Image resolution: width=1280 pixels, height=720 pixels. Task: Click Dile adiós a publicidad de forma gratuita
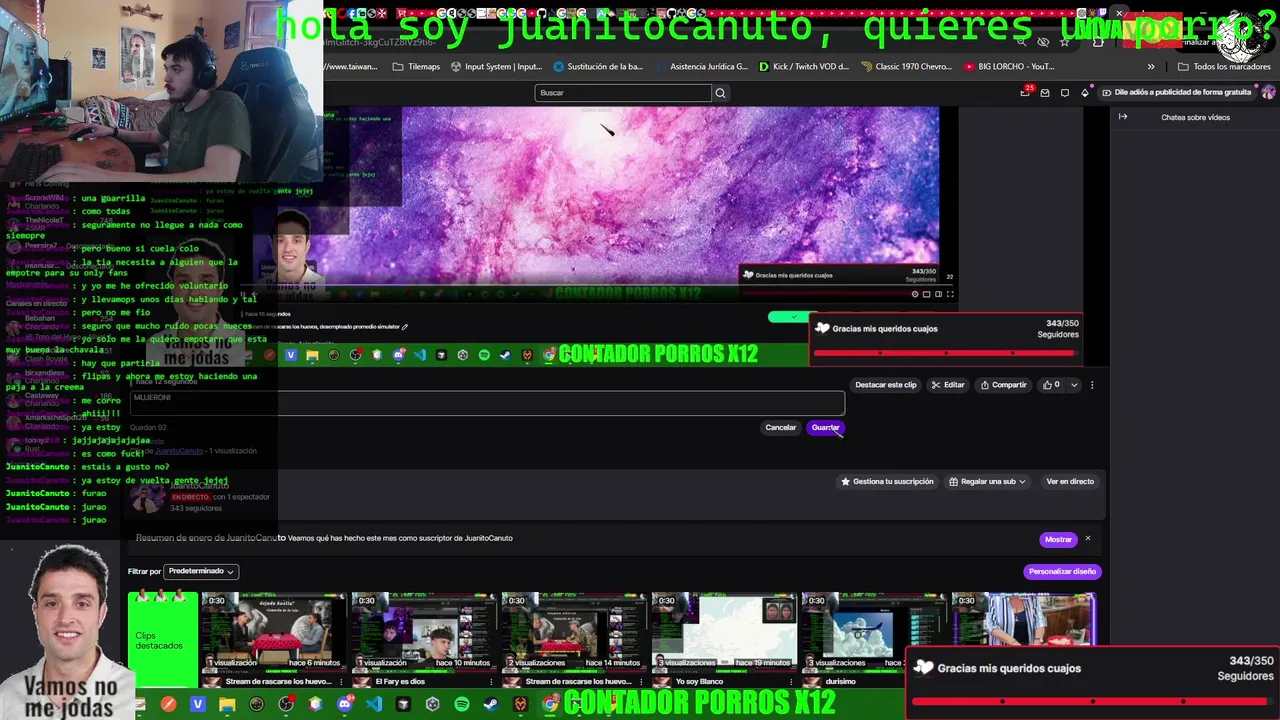point(1176,92)
